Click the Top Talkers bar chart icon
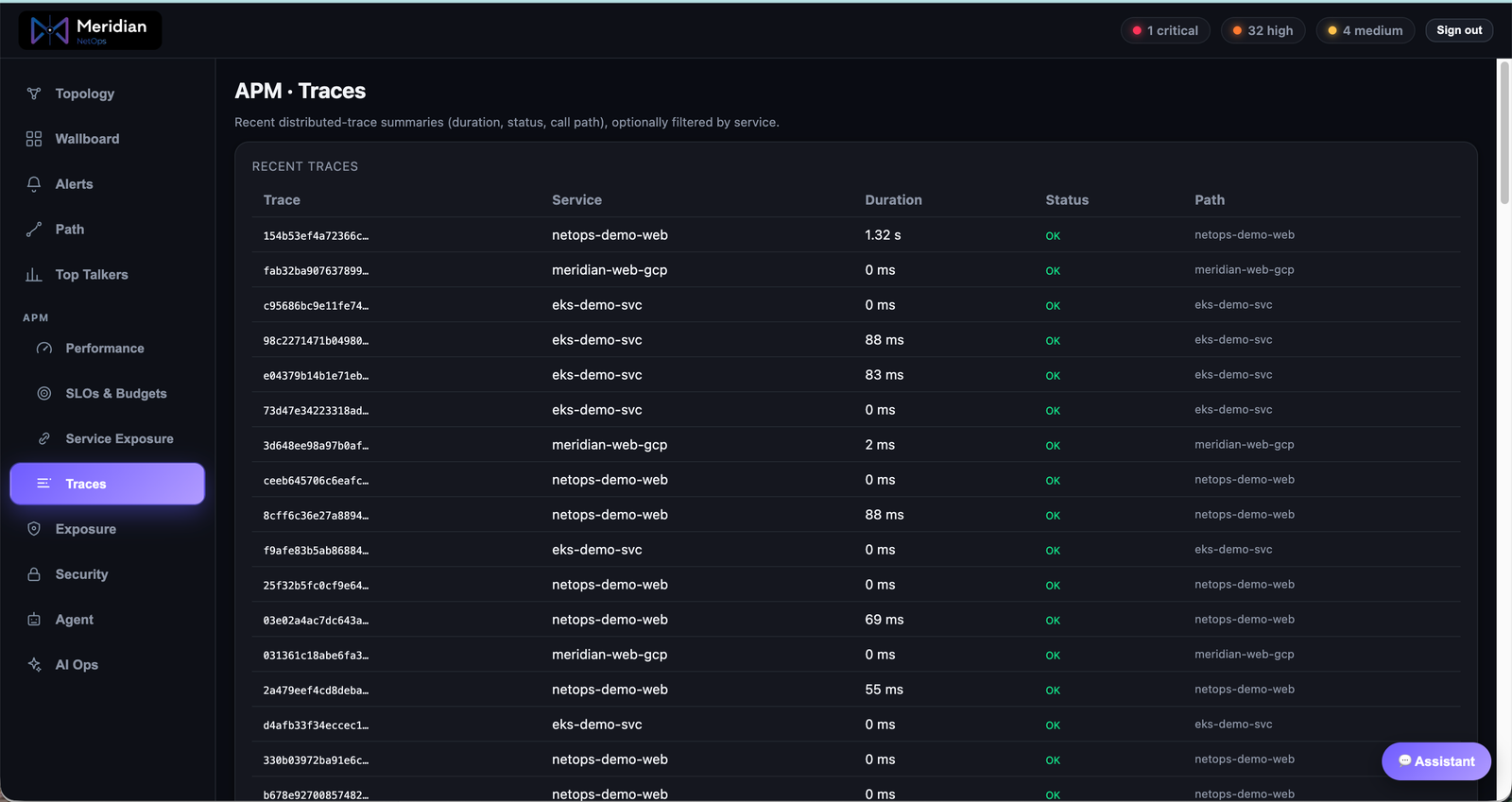1512x802 pixels. click(x=34, y=275)
